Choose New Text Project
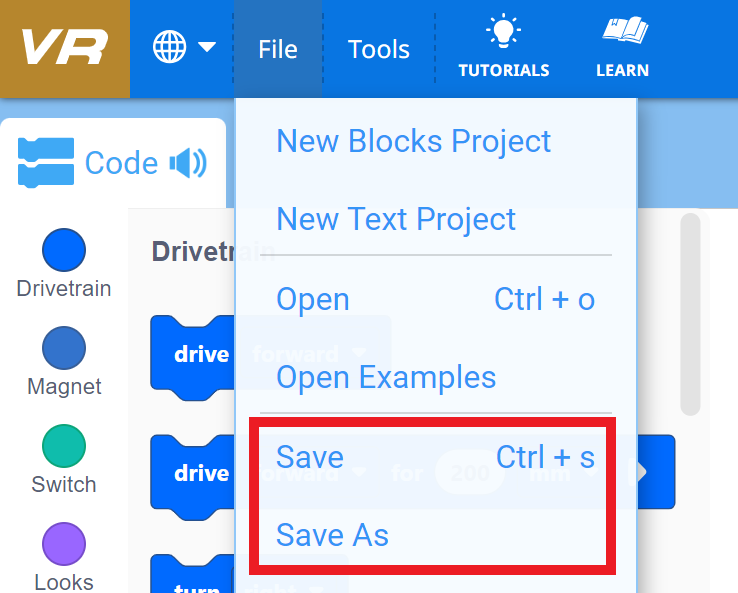Image resolution: width=738 pixels, height=593 pixels. [396, 219]
